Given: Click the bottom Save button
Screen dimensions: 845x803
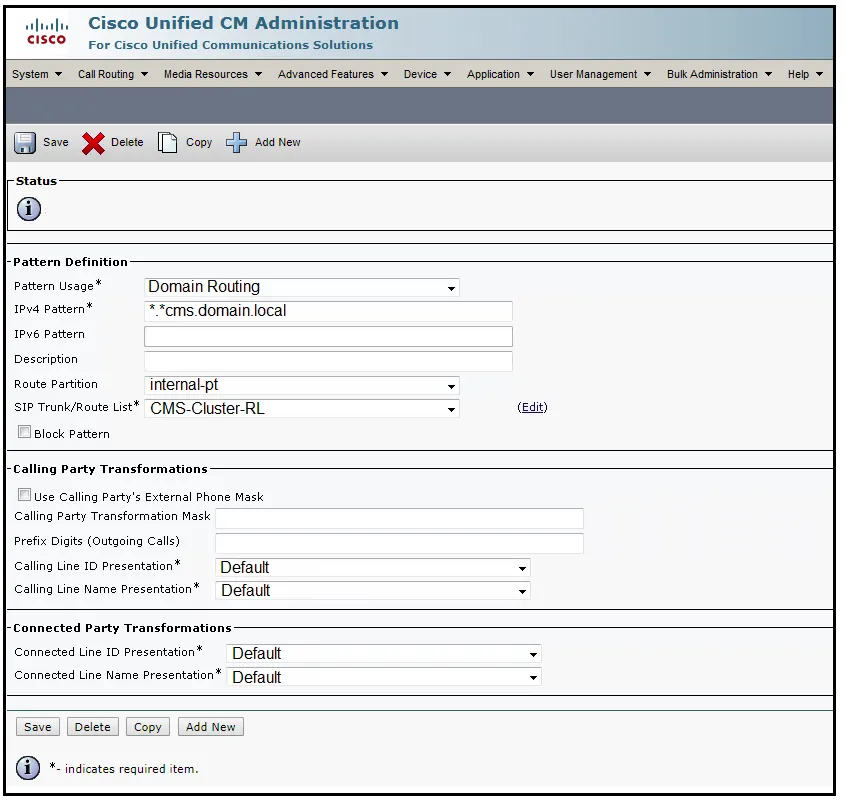Looking at the screenshot, I should [x=38, y=727].
